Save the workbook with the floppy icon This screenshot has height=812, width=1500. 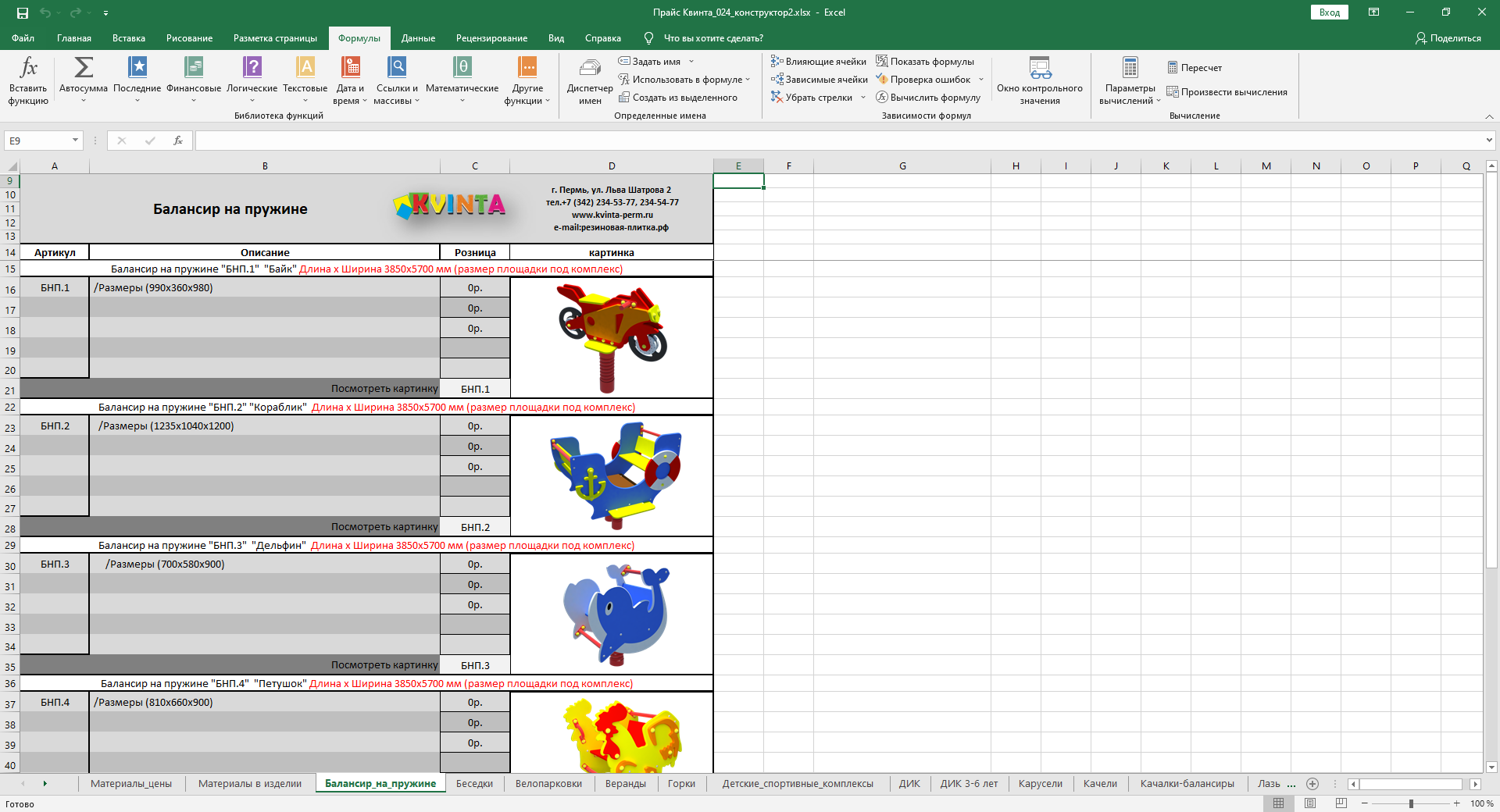[x=23, y=12]
